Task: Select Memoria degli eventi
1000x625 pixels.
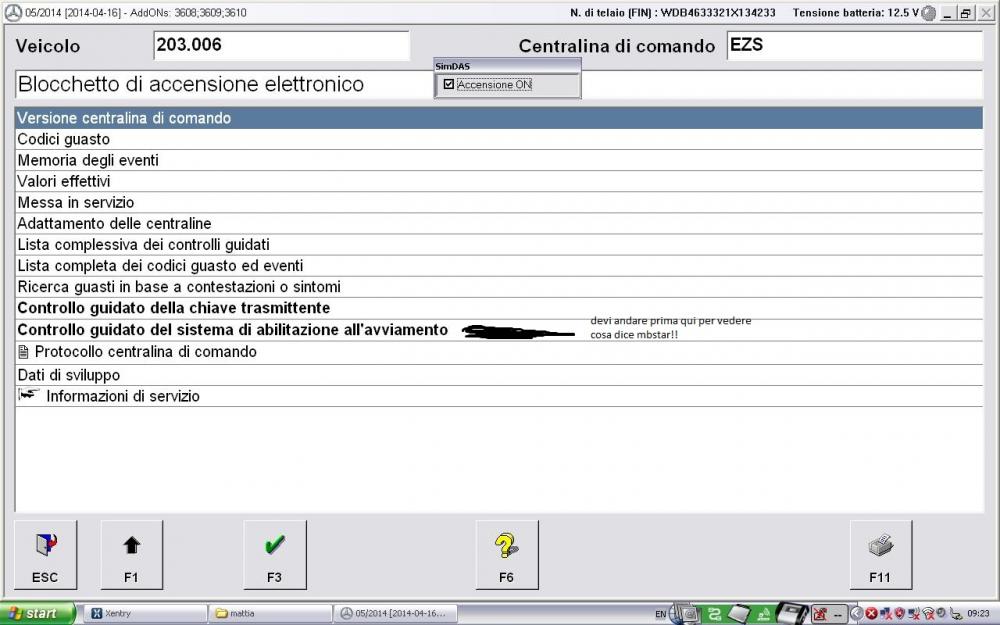Action: (x=88, y=160)
